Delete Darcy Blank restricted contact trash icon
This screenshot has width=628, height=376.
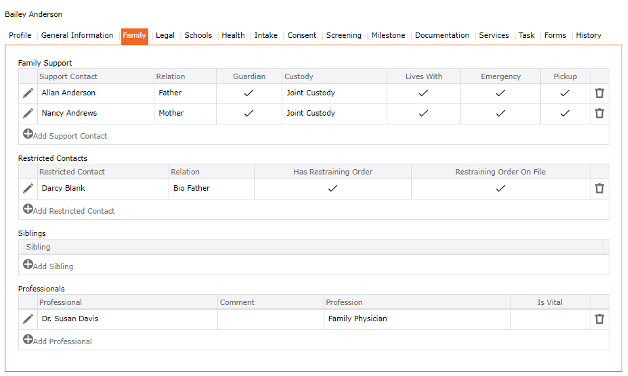click(599, 188)
